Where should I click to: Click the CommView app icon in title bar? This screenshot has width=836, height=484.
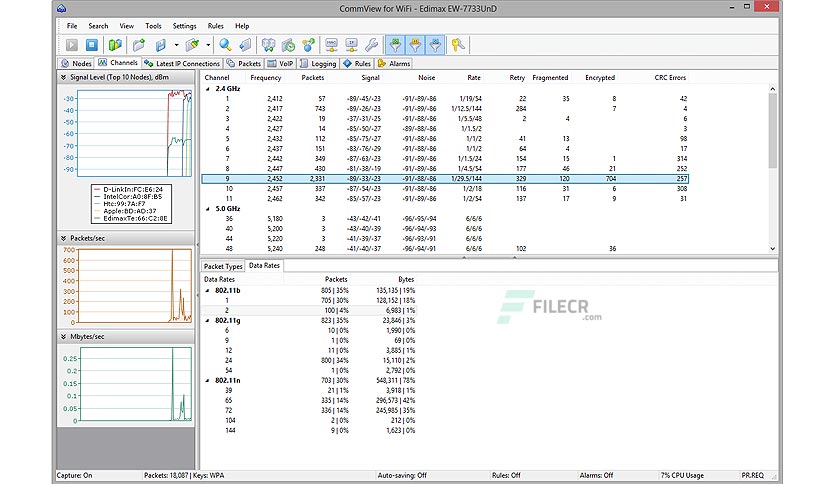(x=62, y=8)
